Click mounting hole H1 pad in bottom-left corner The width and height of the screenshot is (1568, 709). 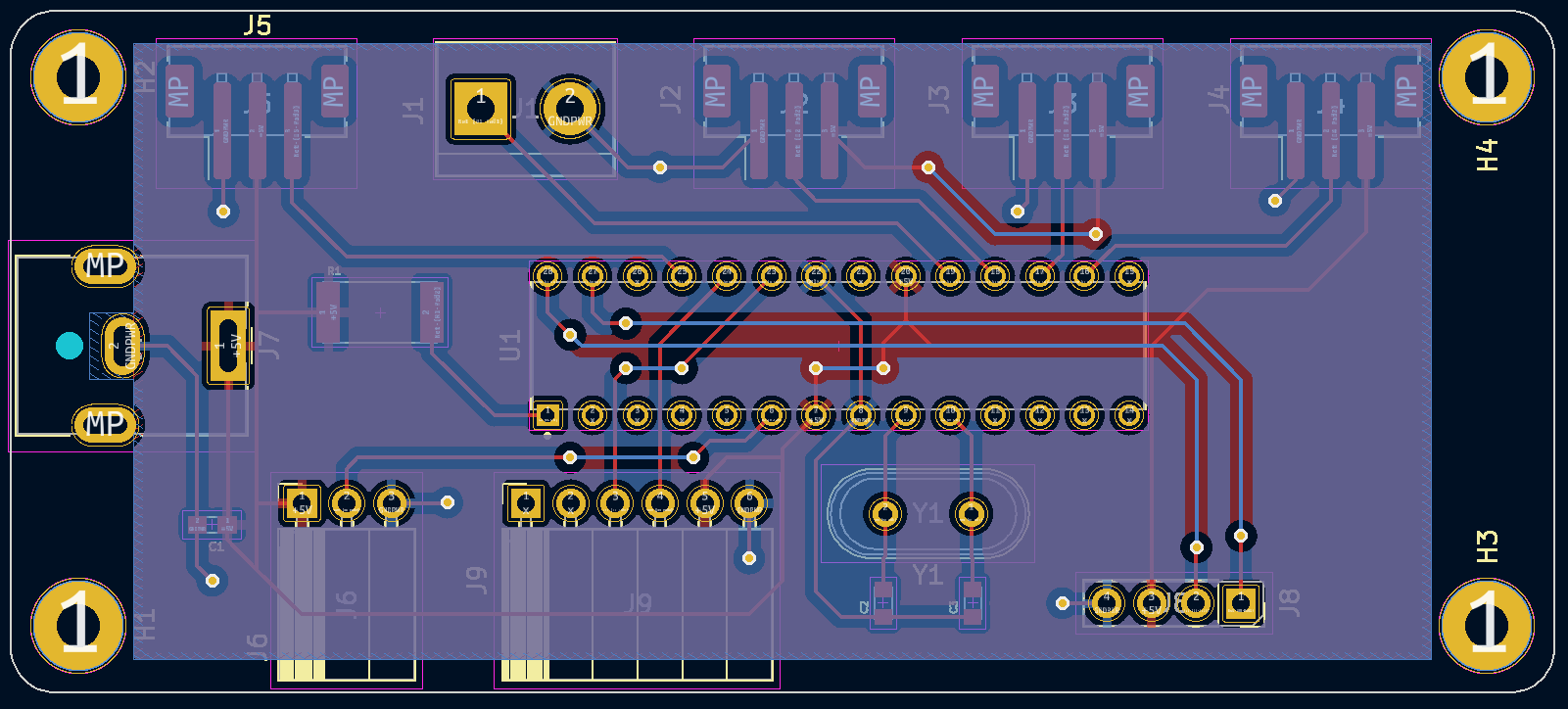(78, 625)
